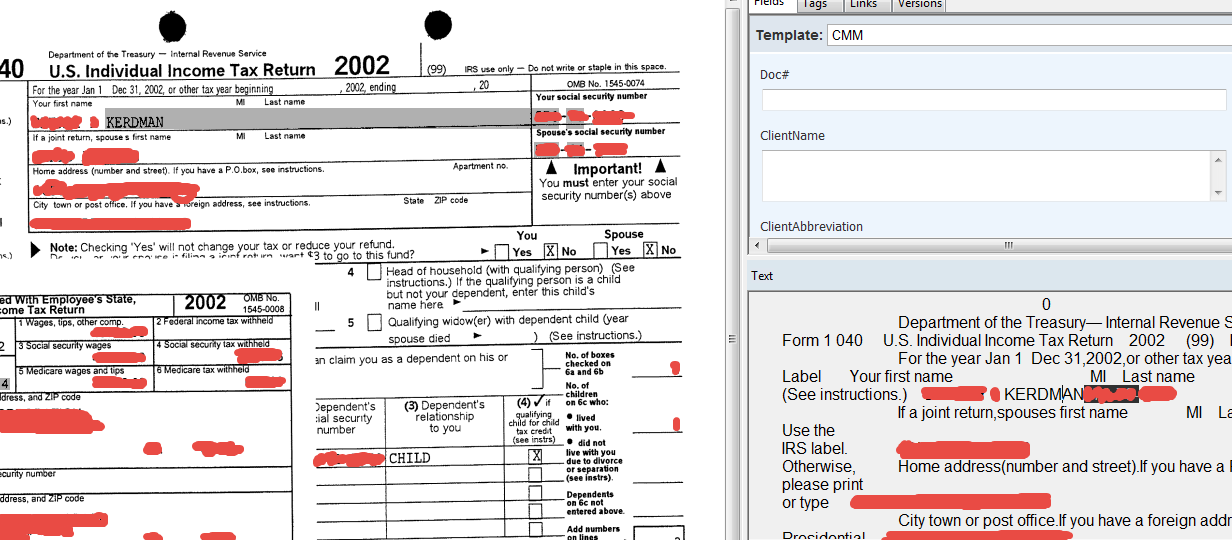Click the ClientName box scroll-up arrow

click(x=1218, y=159)
